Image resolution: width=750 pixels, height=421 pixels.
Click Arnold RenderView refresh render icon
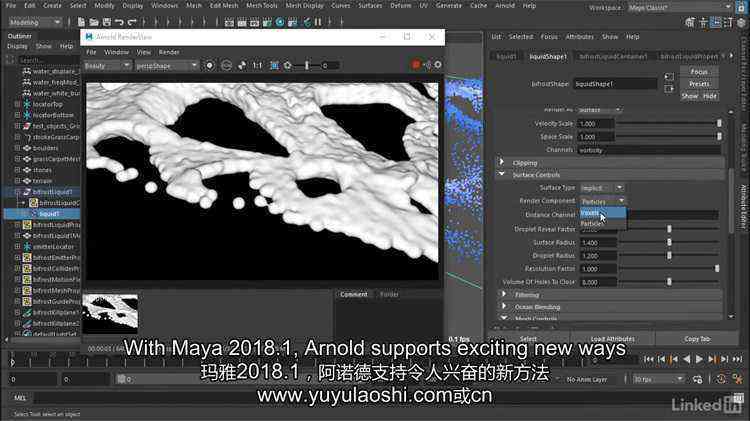[227, 66]
